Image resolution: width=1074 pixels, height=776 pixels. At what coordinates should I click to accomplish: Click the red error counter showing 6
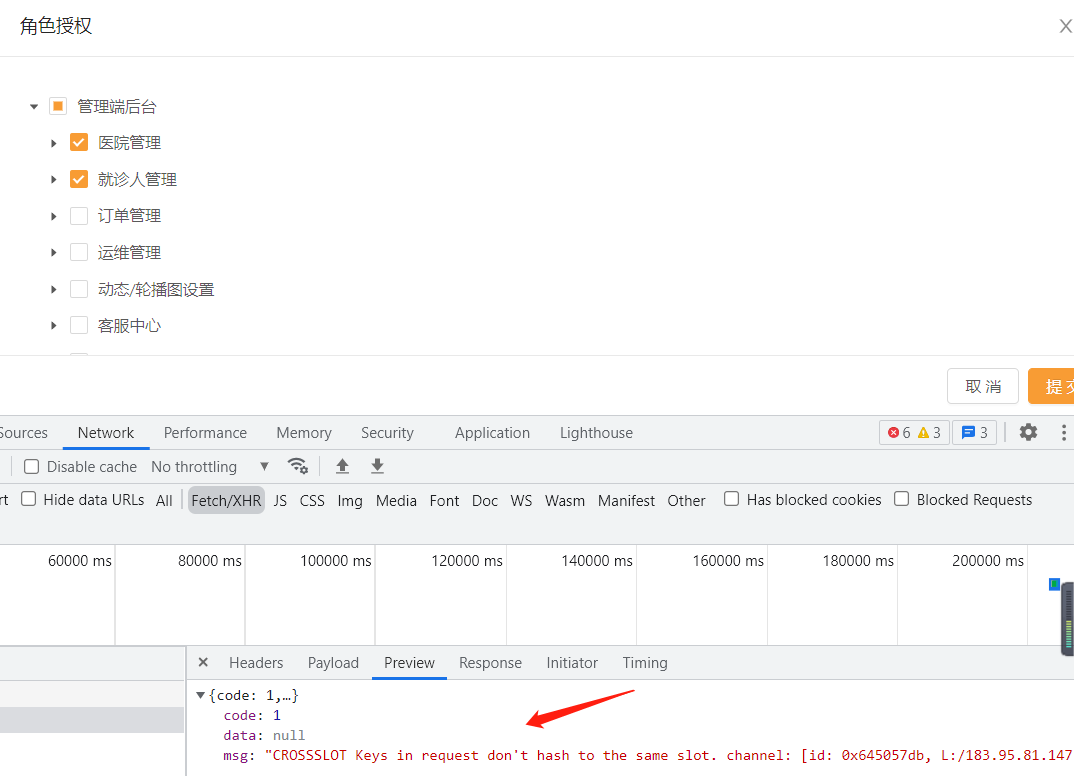pyautogui.click(x=898, y=432)
